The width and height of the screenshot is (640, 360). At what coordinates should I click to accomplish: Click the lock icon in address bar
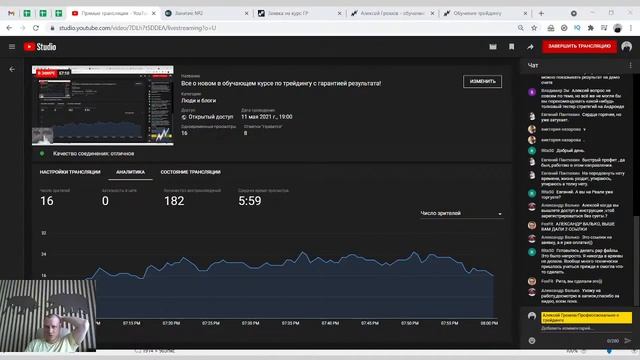click(x=52, y=28)
